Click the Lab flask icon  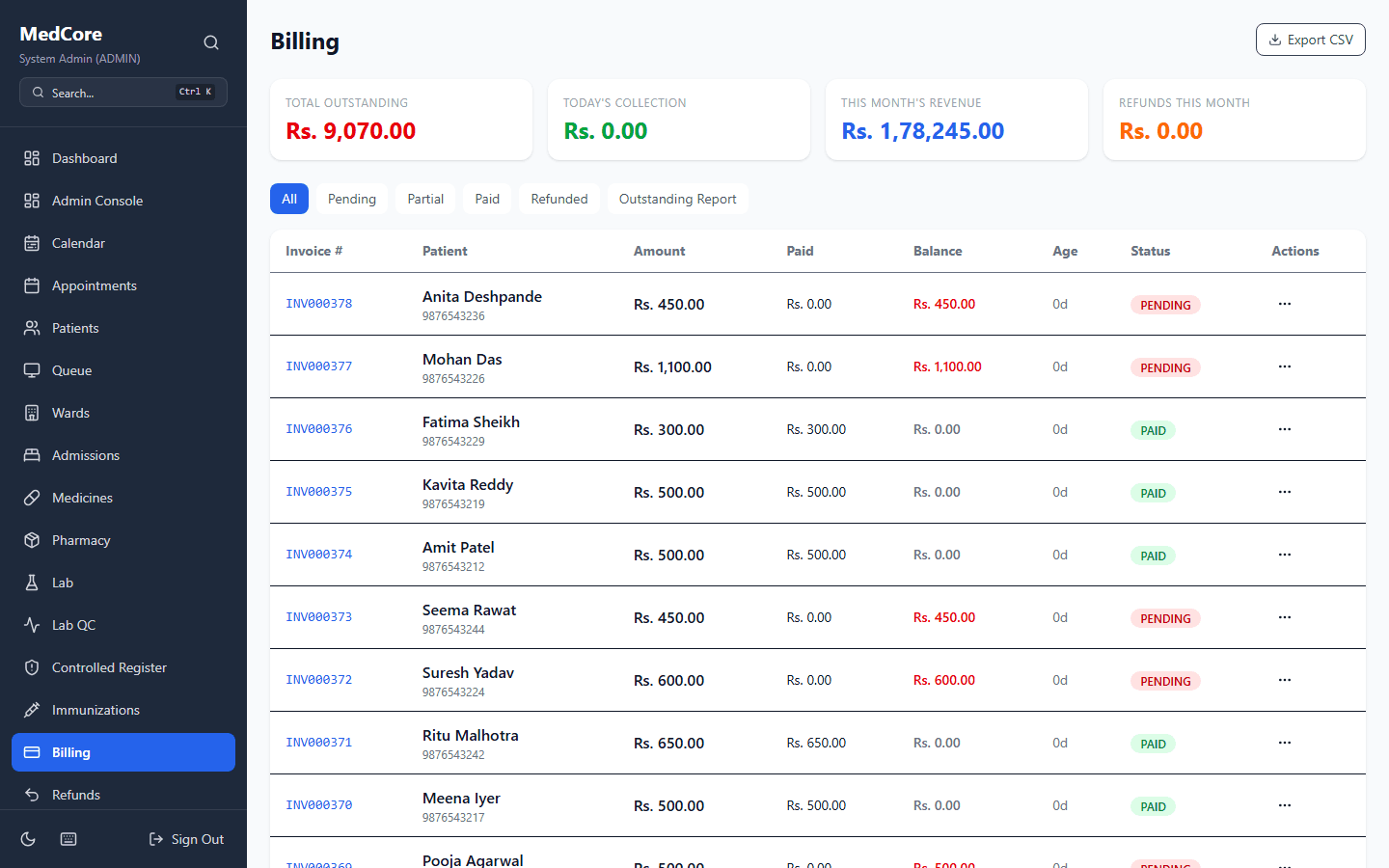31,582
